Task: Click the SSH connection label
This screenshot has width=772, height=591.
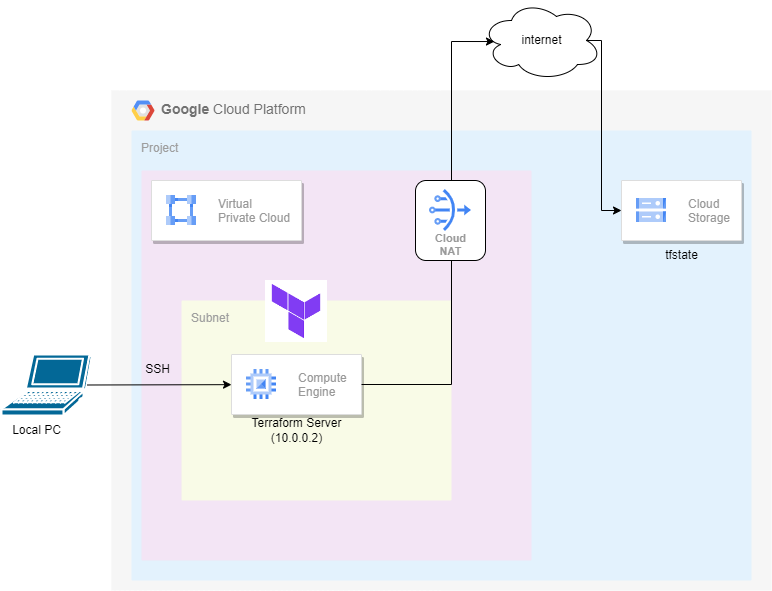Action: (x=158, y=368)
